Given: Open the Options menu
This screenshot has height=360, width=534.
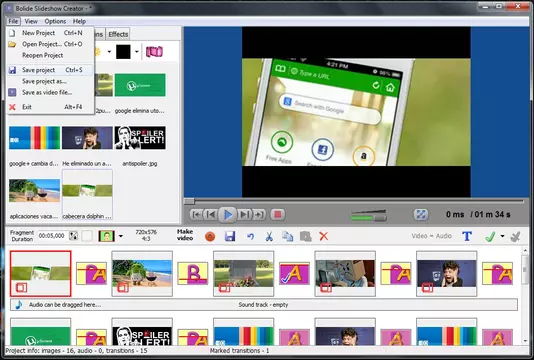Looking at the screenshot, I should pos(55,21).
